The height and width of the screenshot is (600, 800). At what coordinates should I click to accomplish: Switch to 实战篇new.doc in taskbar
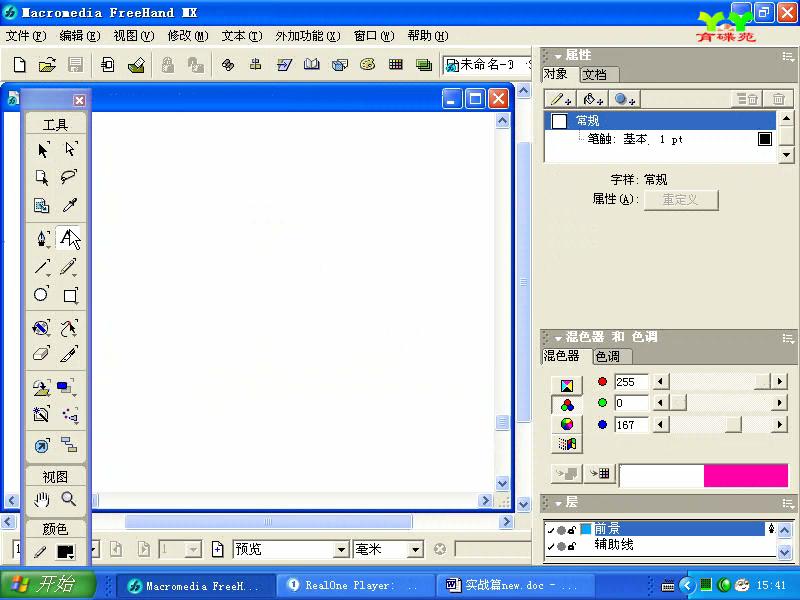[x=514, y=585]
